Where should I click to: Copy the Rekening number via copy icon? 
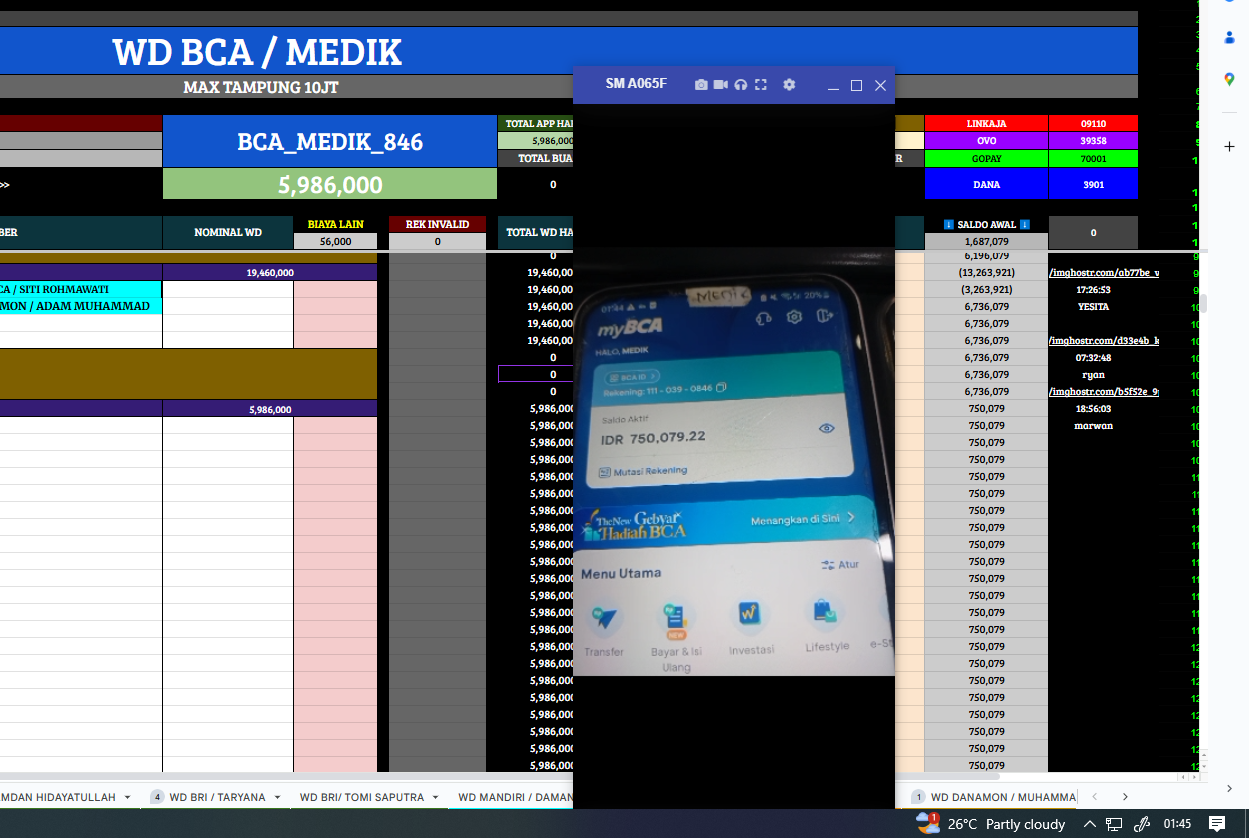click(721, 387)
